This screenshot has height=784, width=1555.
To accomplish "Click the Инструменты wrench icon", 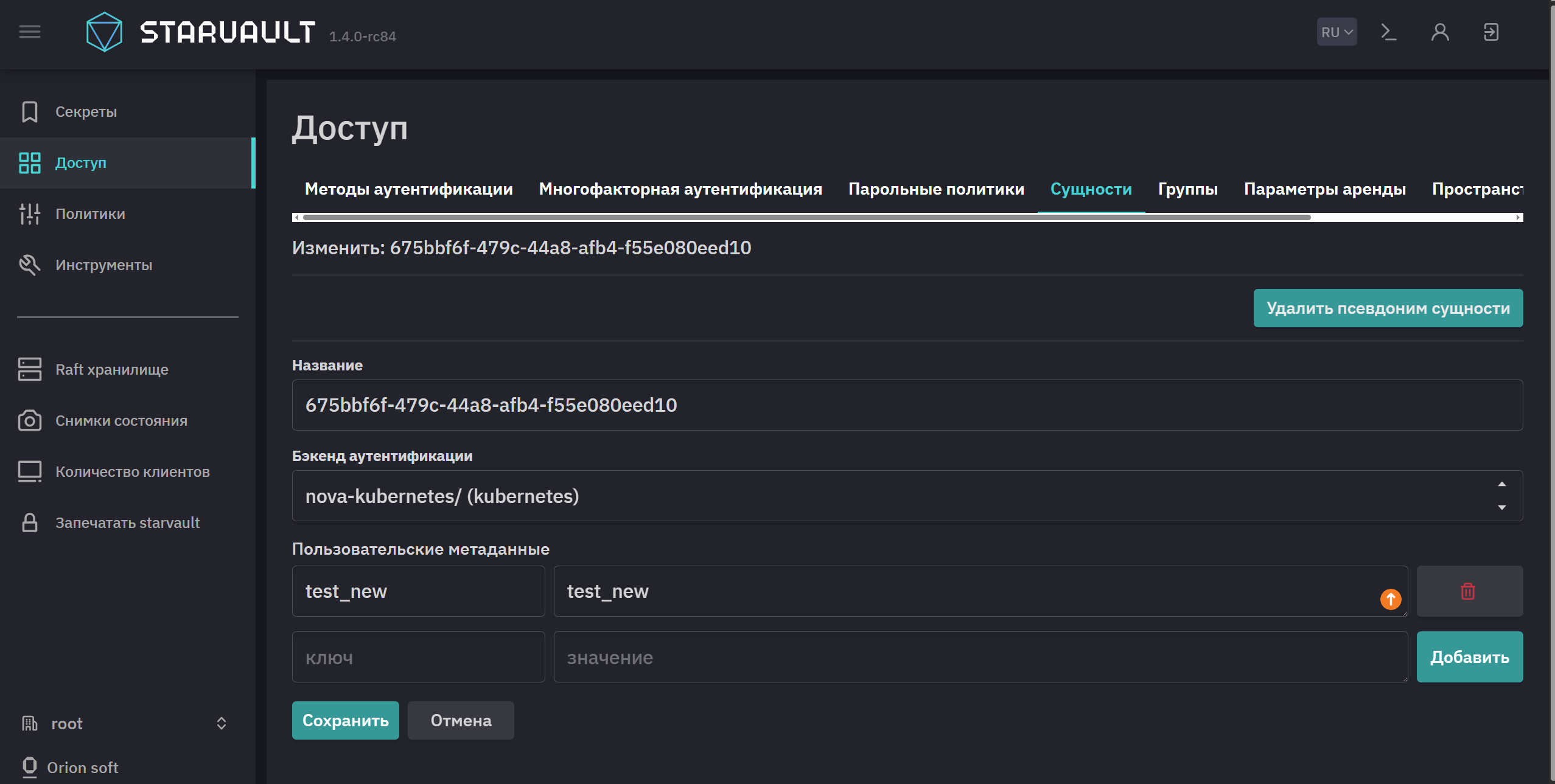I will (x=30, y=265).
